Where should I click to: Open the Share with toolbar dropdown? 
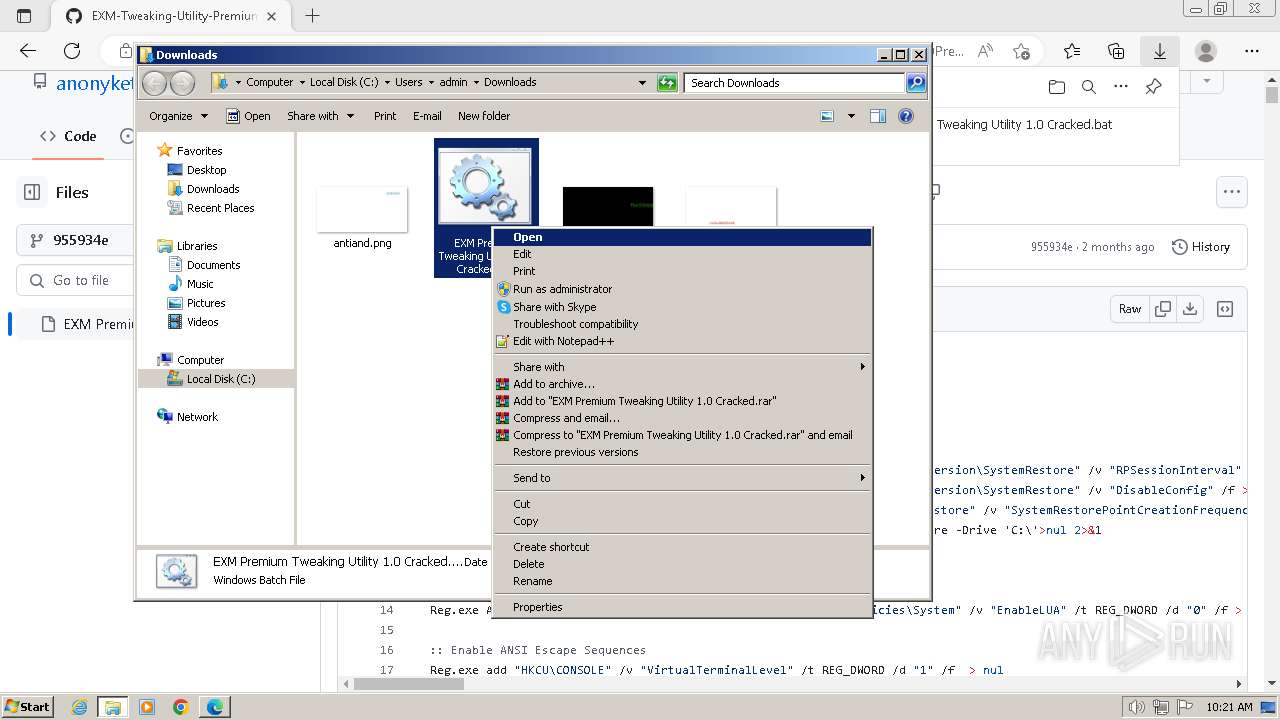(x=320, y=116)
